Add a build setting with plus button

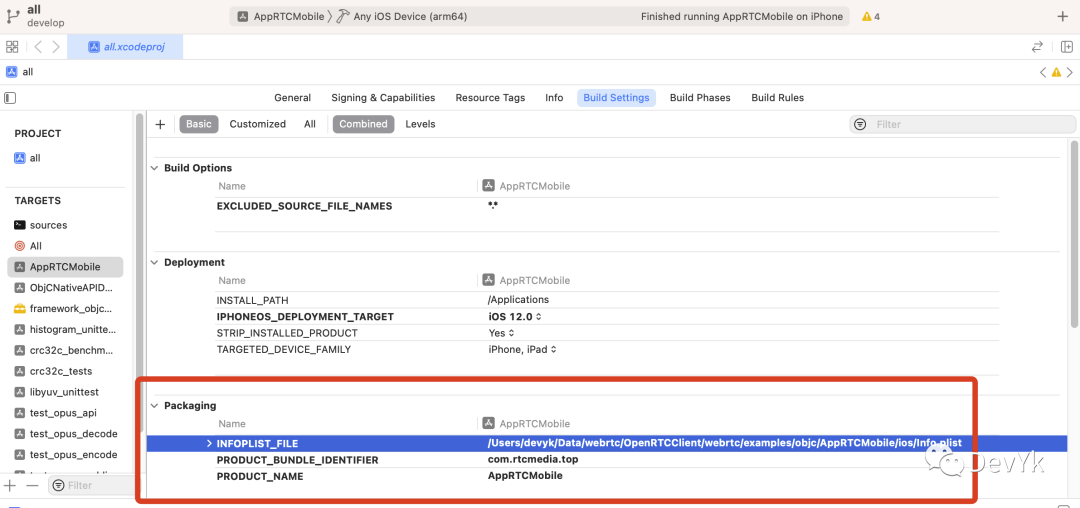[160, 124]
